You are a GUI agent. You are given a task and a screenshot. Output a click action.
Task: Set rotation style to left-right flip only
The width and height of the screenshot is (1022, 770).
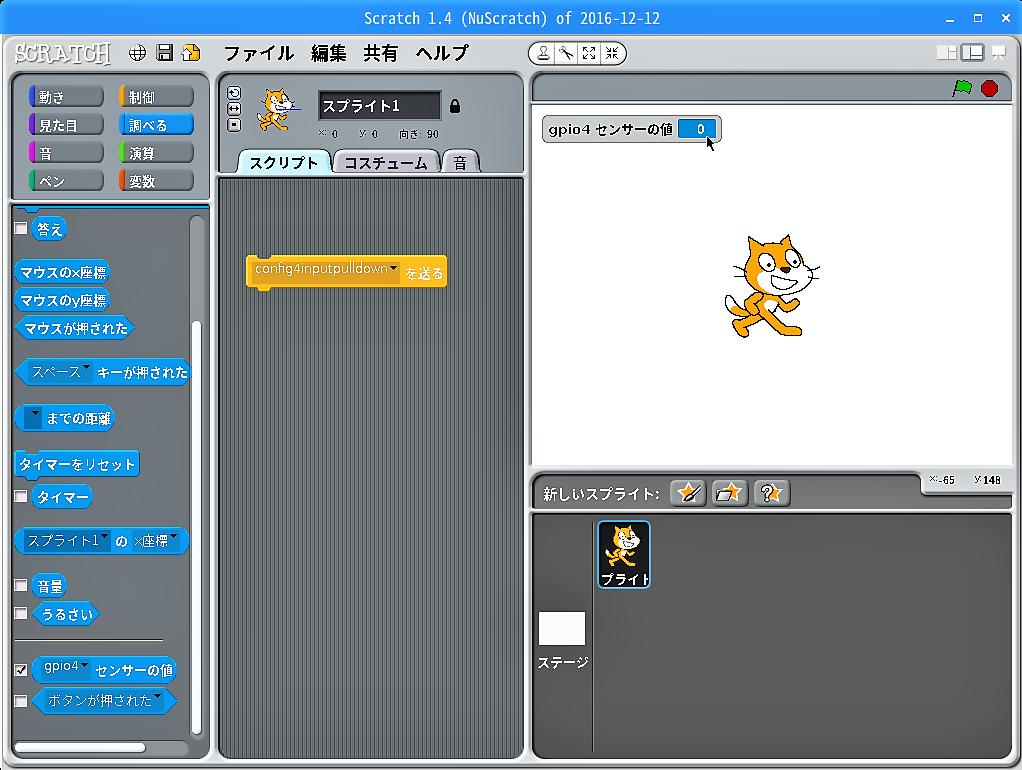[x=234, y=109]
